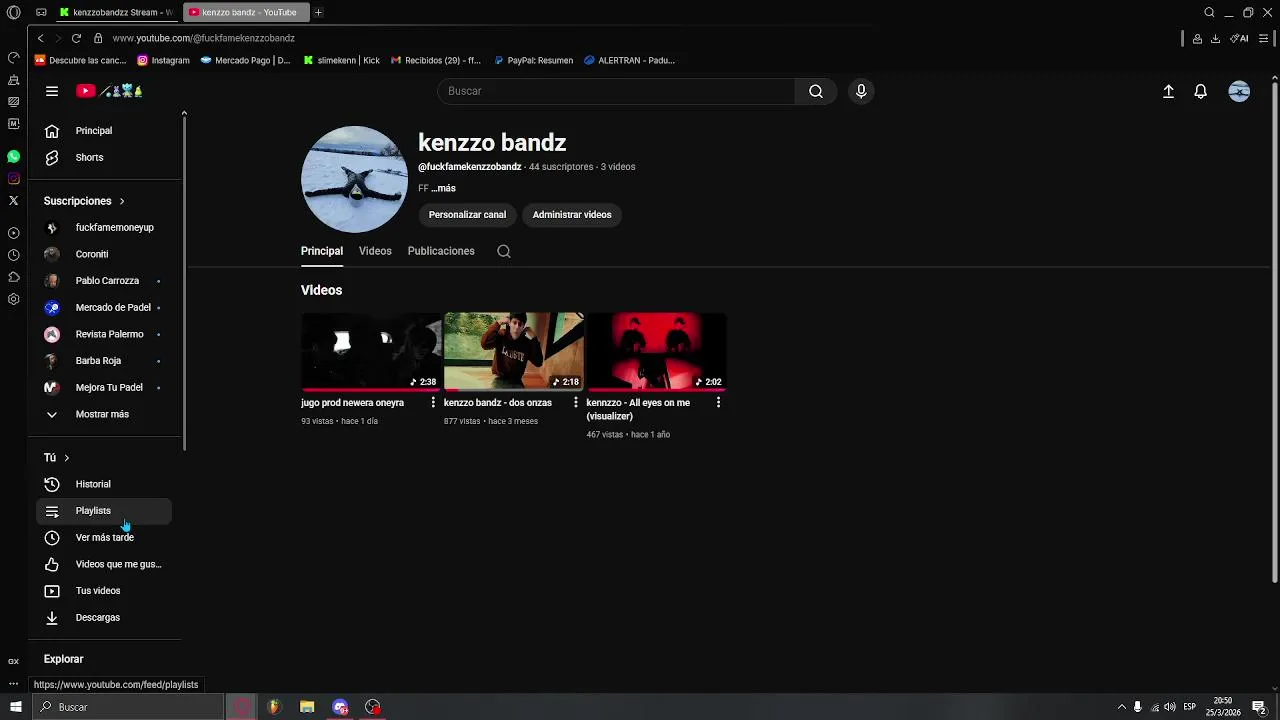Open Instagram in Opera sidebar
Image resolution: width=1280 pixels, height=720 pixels.
13,178
